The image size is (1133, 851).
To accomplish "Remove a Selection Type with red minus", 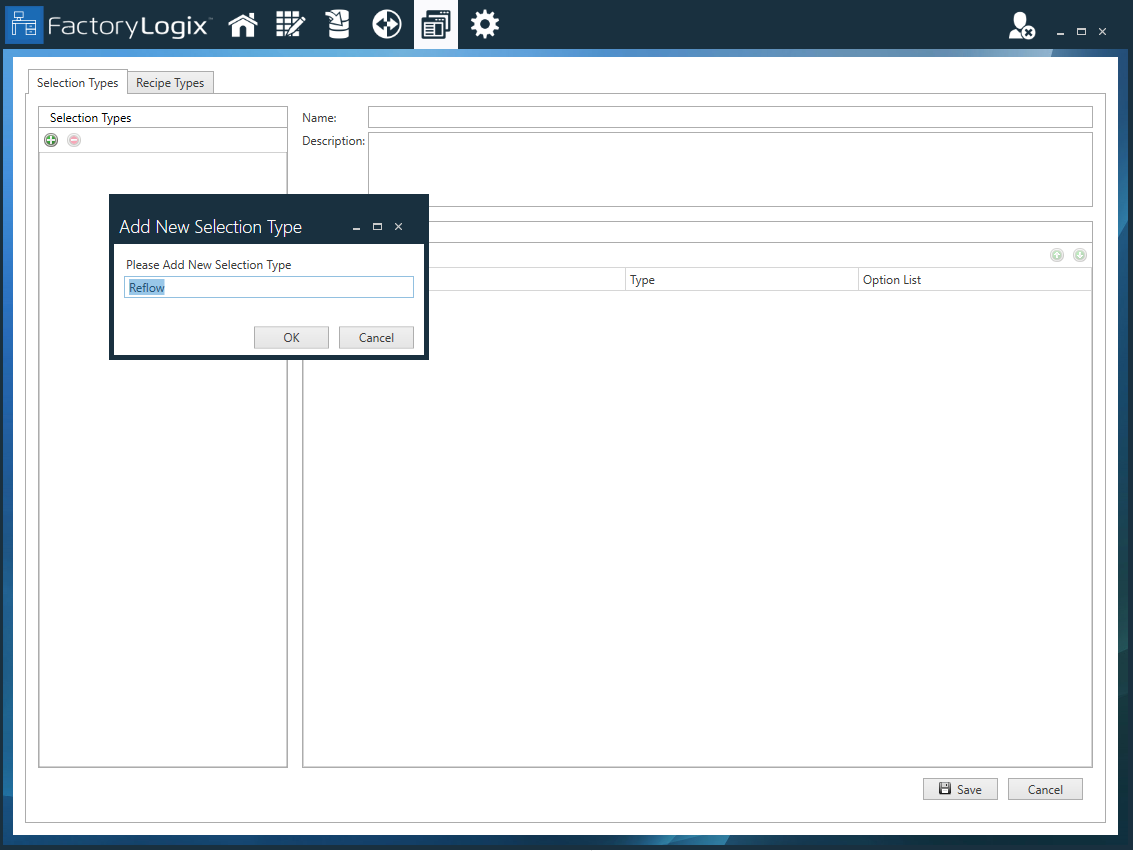I will [73, 140].
